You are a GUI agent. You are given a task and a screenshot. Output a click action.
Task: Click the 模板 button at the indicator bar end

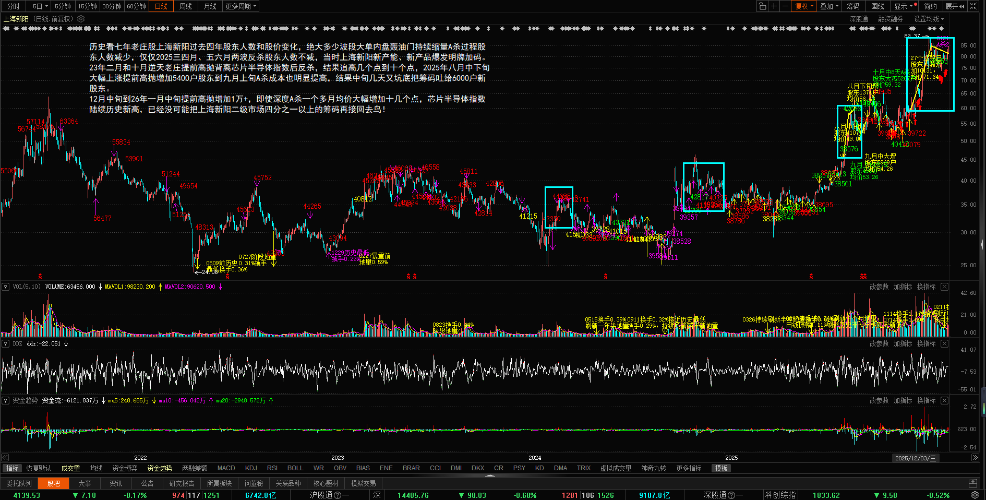(x=721, y=468)
